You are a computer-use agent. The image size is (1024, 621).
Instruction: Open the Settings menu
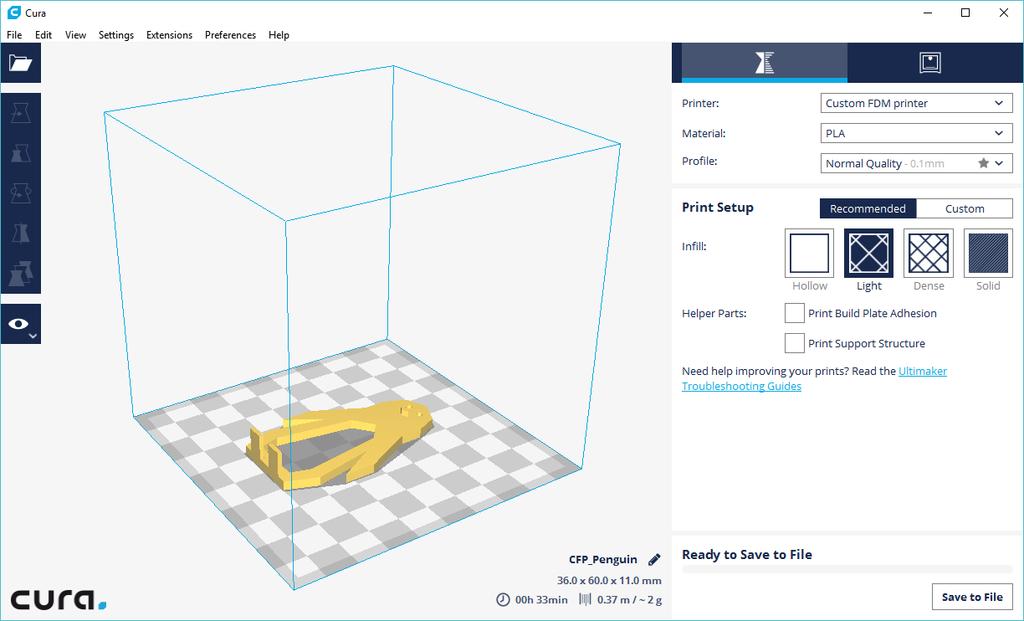[x=116, y=35]
